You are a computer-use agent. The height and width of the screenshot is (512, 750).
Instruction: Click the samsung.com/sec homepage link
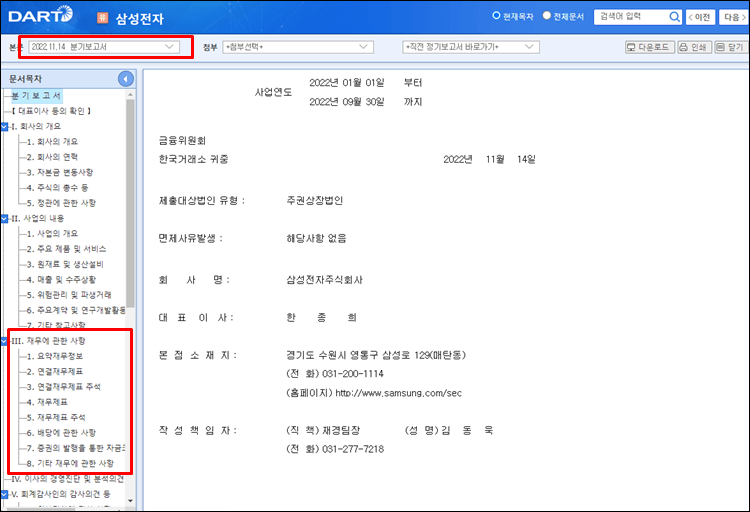[398, 393]
